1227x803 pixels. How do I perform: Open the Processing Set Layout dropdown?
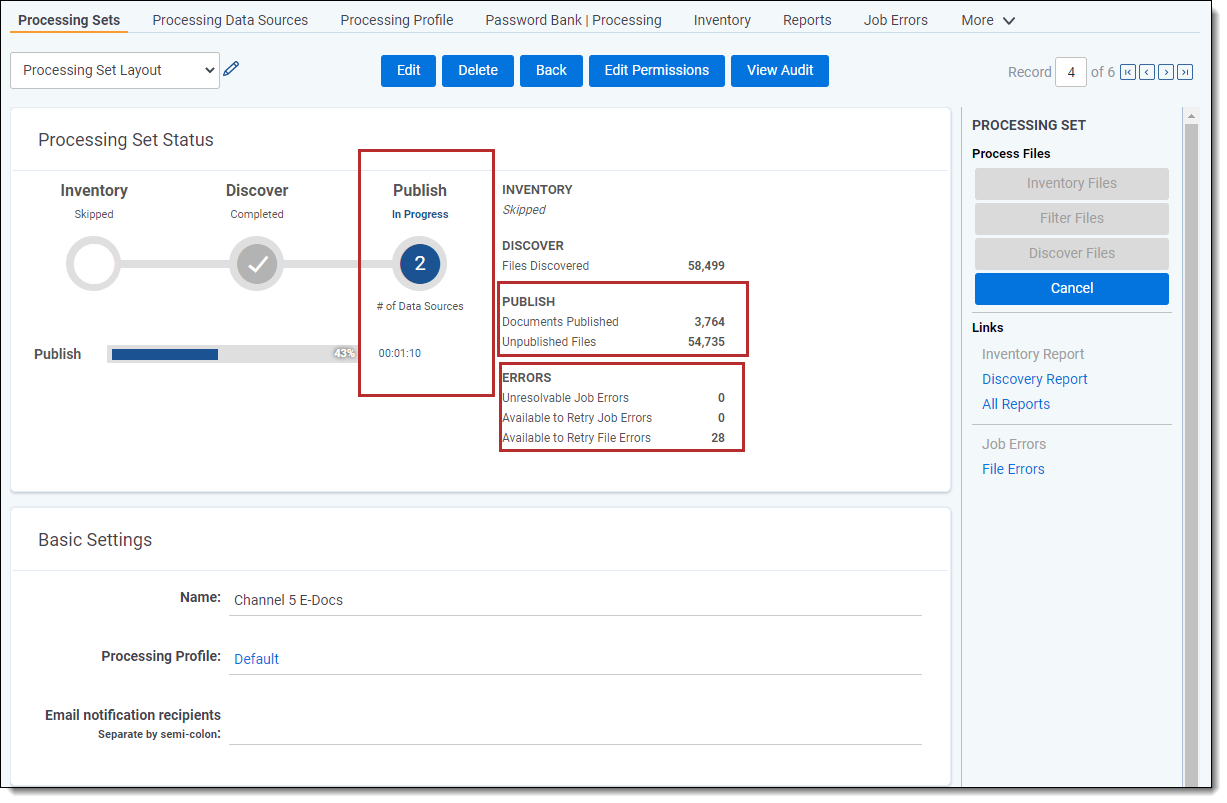point(115,70)
